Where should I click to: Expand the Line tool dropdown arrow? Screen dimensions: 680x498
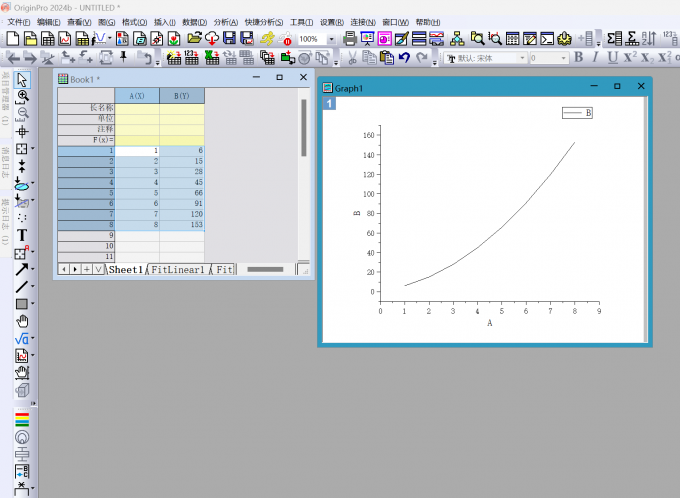tap(33, 286)
